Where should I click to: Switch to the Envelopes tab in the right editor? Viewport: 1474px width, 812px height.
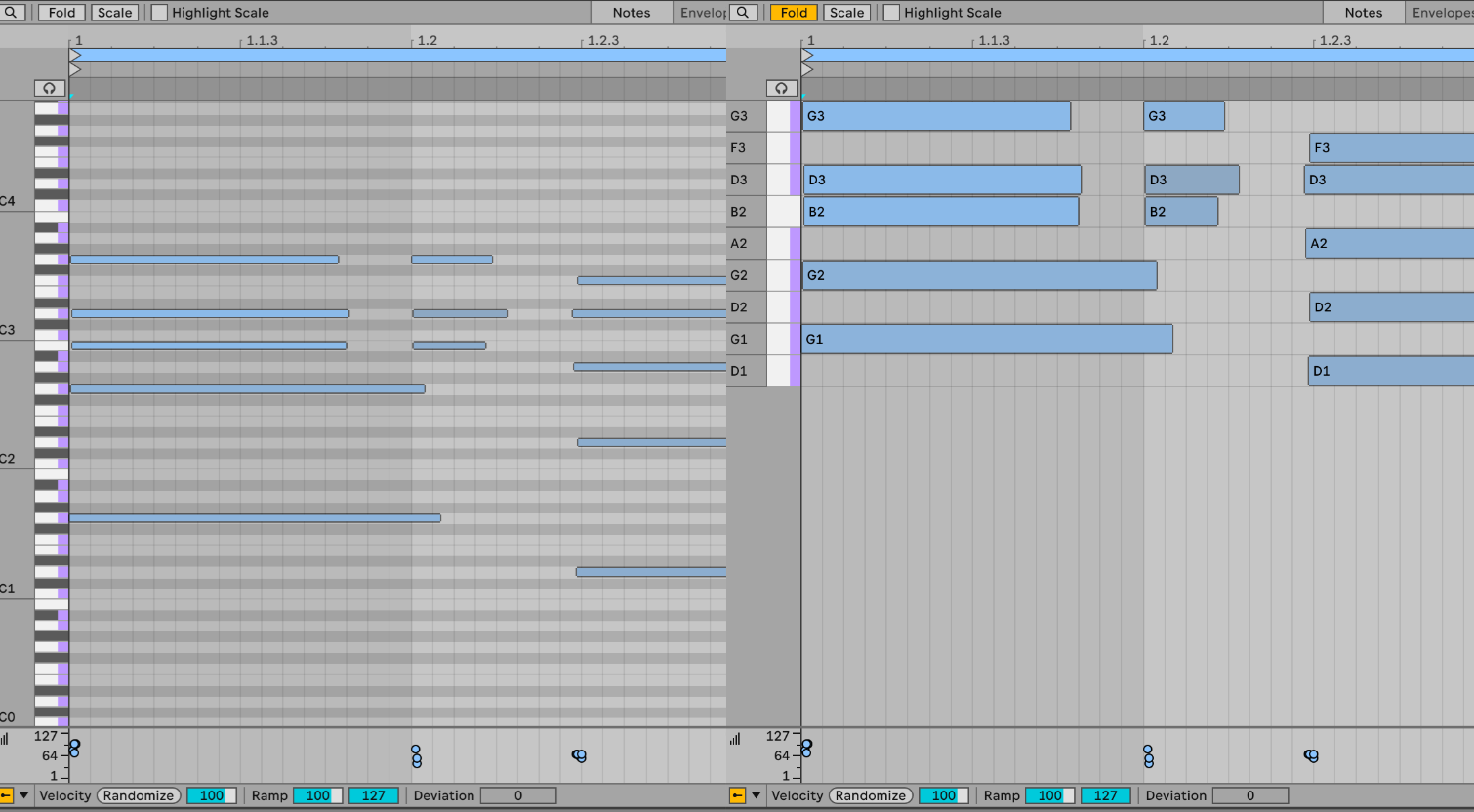click(1442, 13)
